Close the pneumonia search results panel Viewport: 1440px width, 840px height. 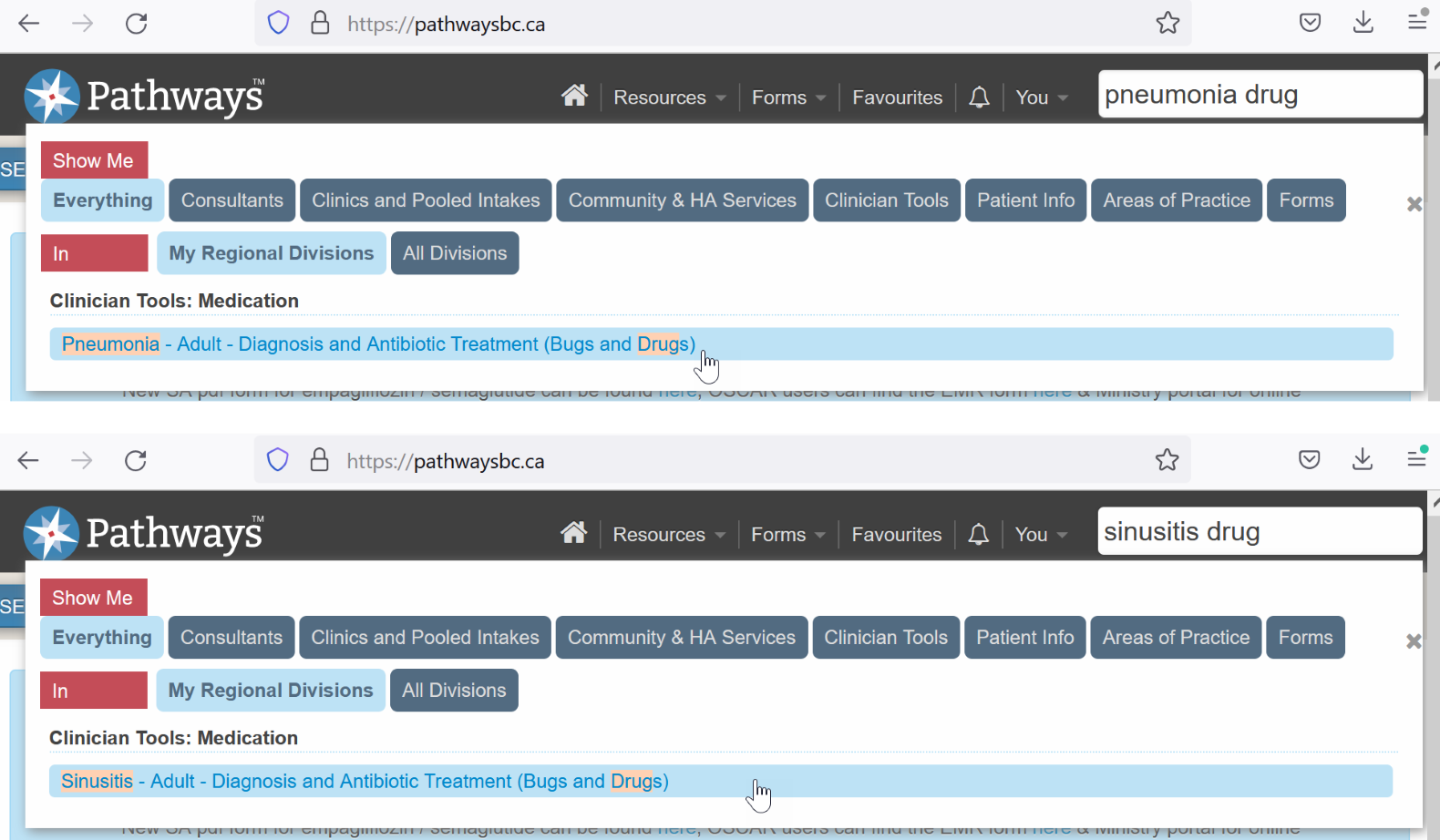(1414, 204)
